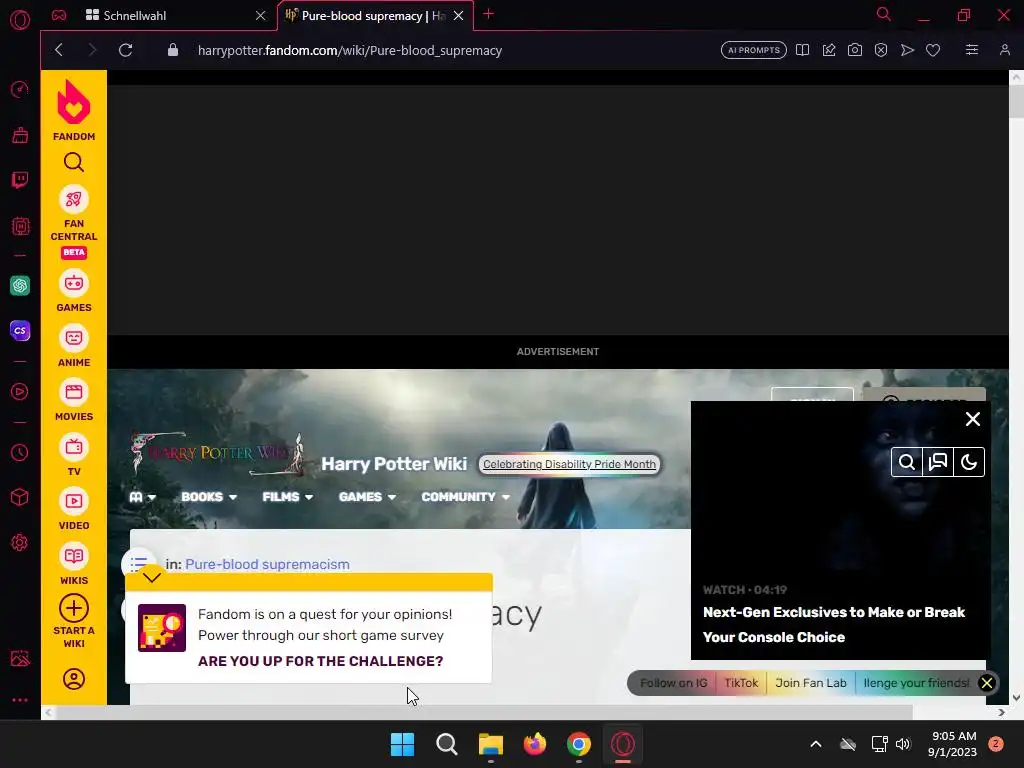Viewport: 1024px width, 768px height.
Task: Open File Explorer from taskbar
Action: [x=490, y=744]
